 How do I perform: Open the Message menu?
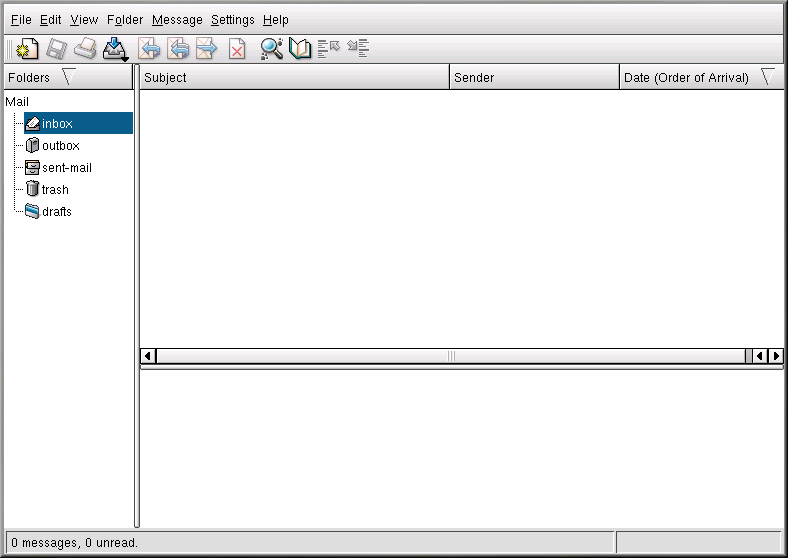[177, 19]
